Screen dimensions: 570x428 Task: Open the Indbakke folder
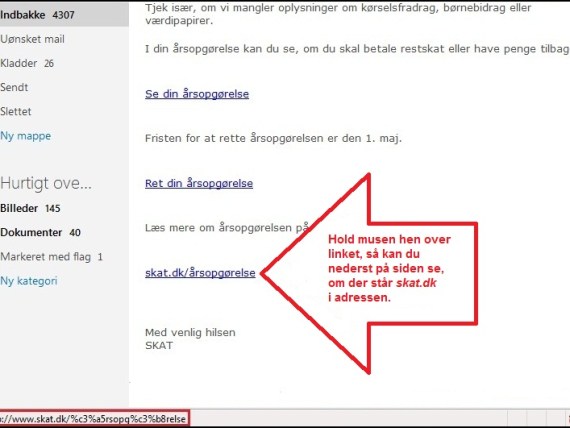(x=64, y=15)
